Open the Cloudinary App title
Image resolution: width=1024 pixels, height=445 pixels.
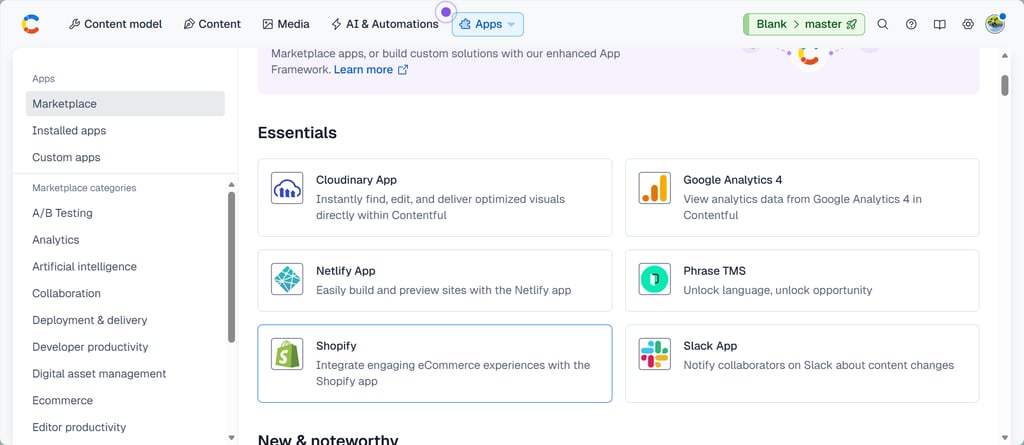point(356,180)
